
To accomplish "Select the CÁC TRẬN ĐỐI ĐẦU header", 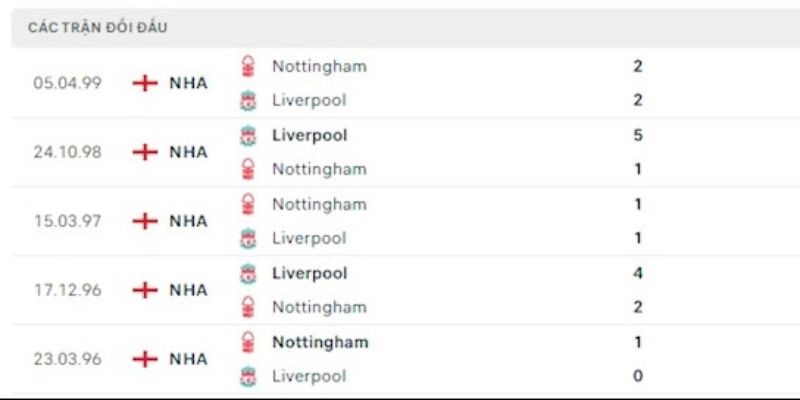I will pos(98,28).
